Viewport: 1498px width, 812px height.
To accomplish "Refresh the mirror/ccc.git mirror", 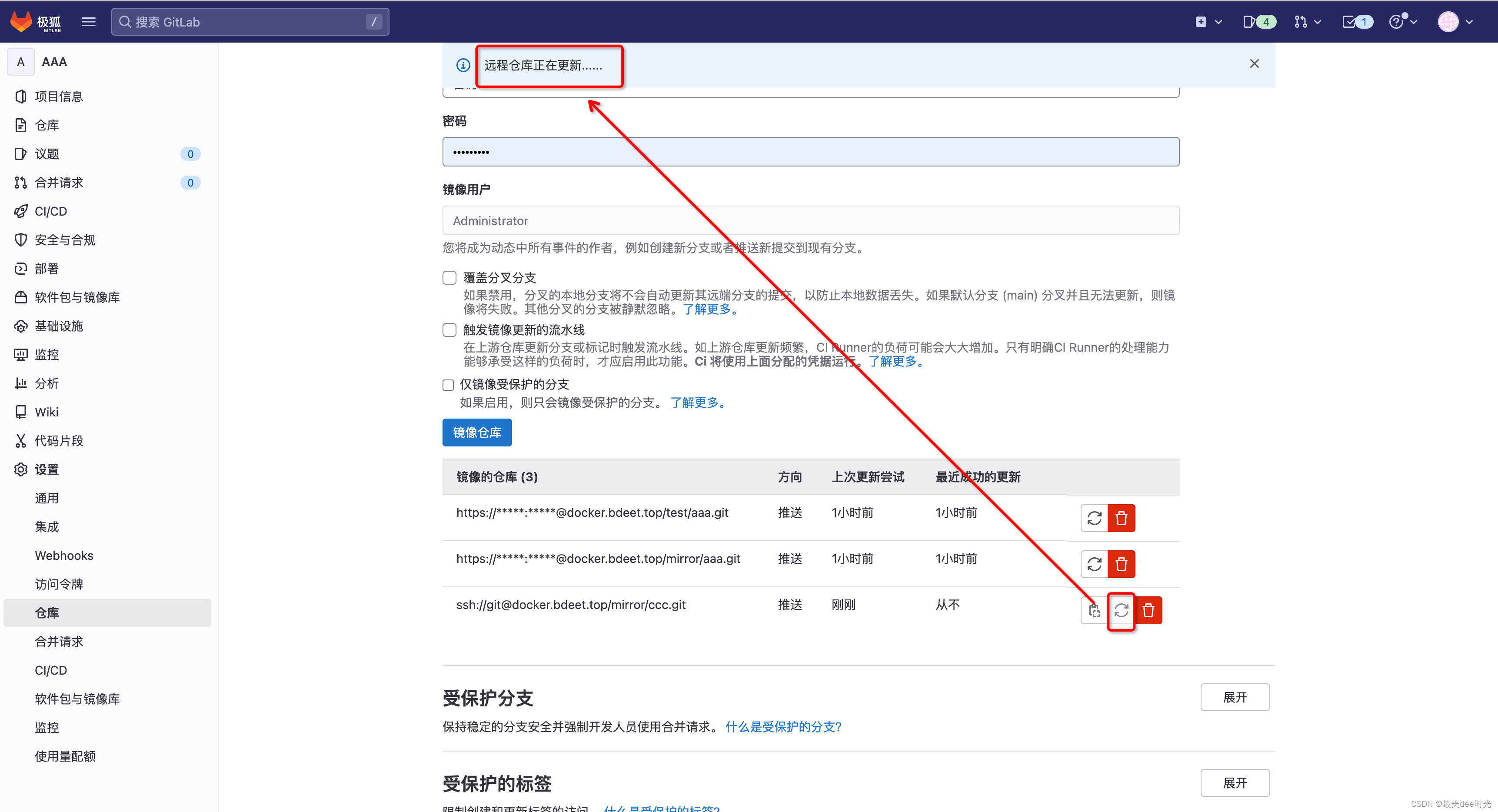I will click(x=1121, y=610).
